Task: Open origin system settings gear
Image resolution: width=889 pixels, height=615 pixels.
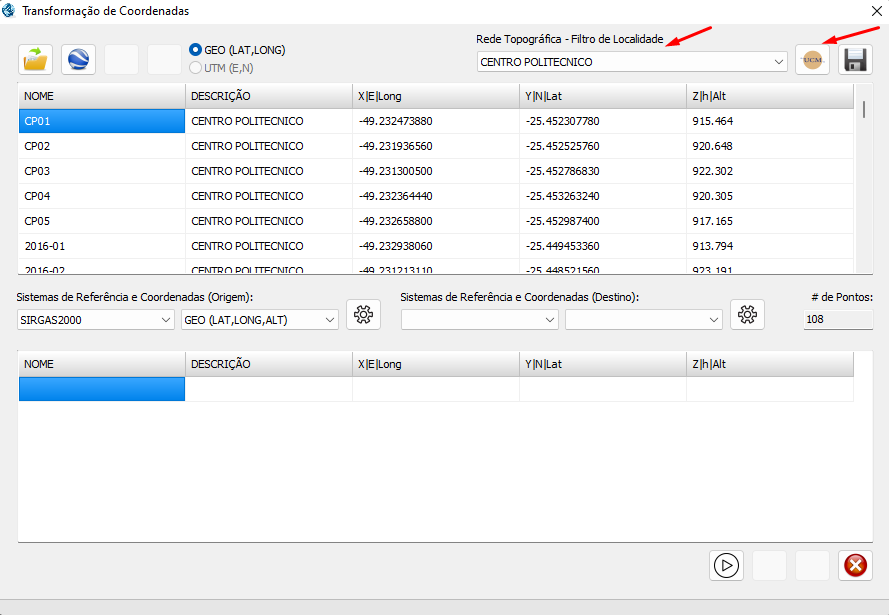Action: click(x=363, y=315)
